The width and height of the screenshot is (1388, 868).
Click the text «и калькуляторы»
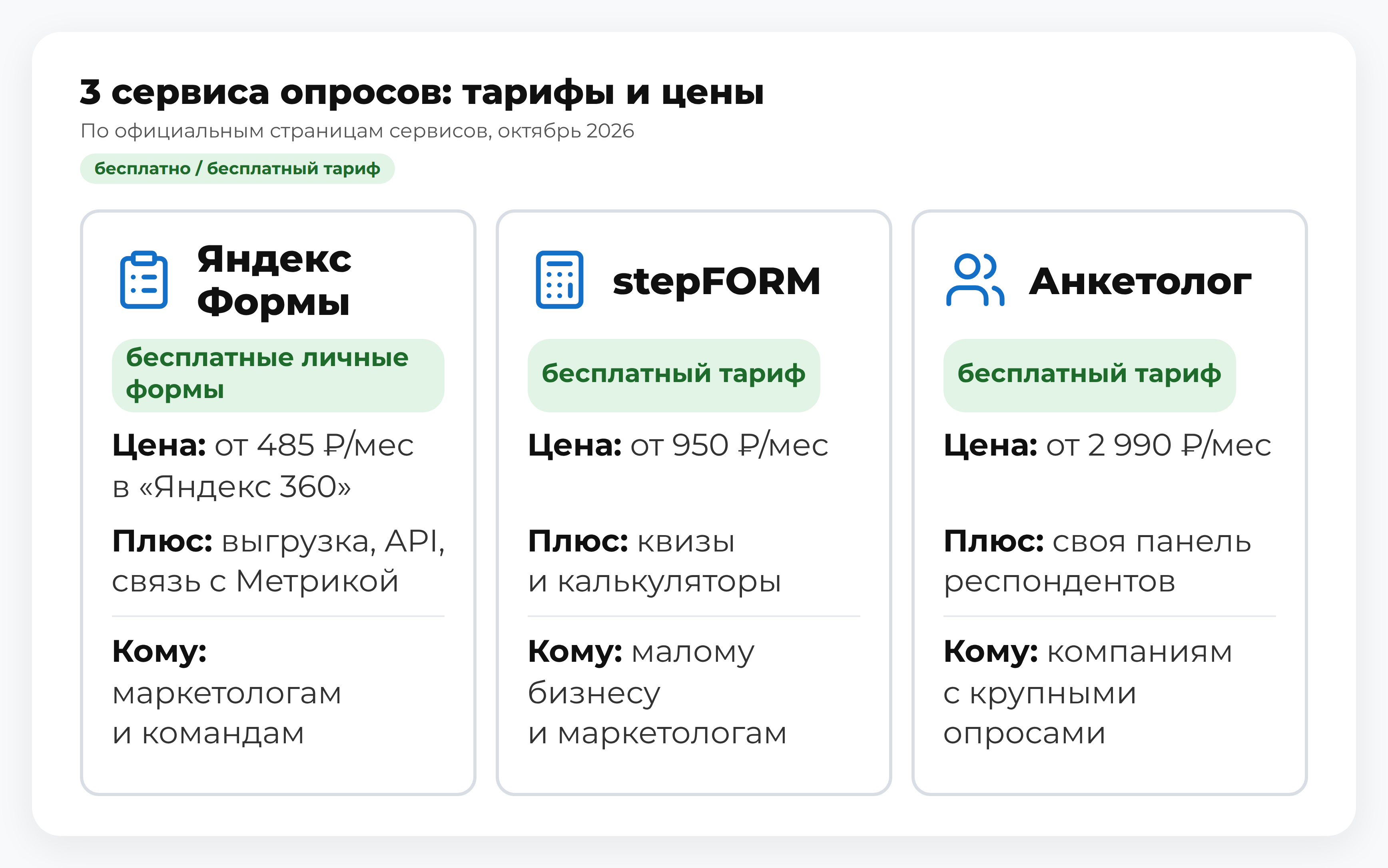click(655, 582)
